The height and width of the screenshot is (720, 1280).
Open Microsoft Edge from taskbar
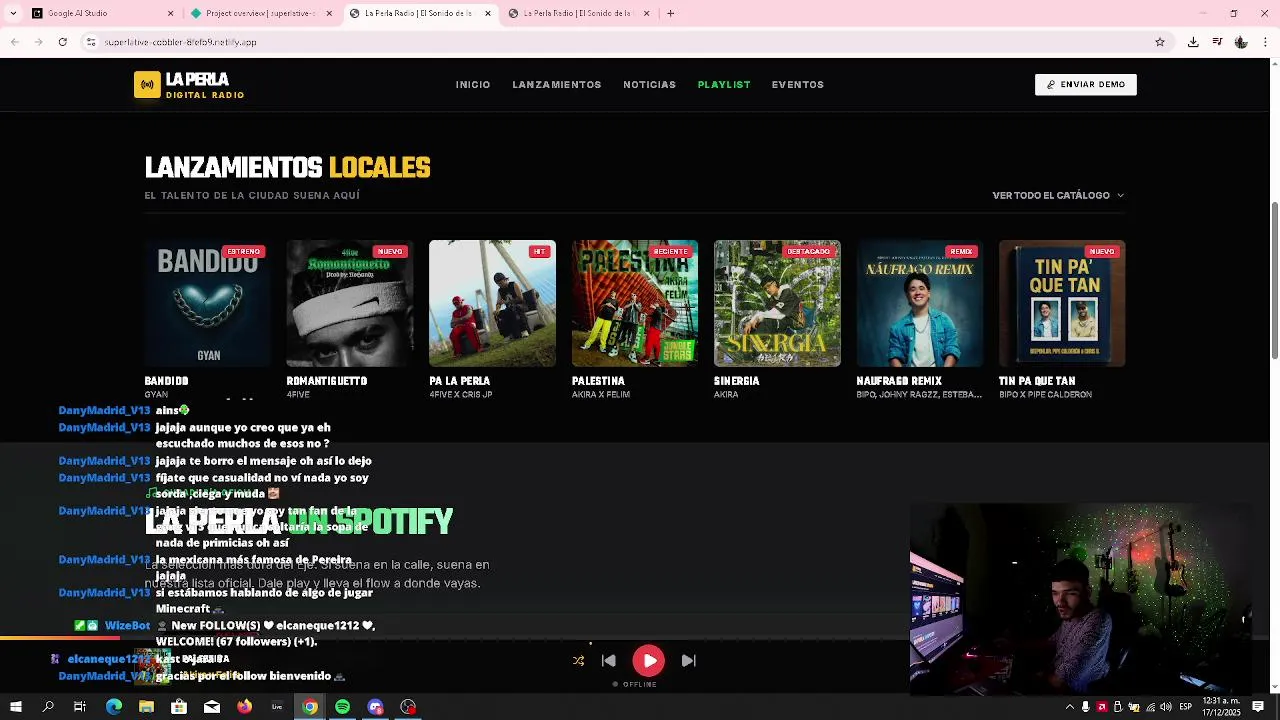[x=114, y=707]
